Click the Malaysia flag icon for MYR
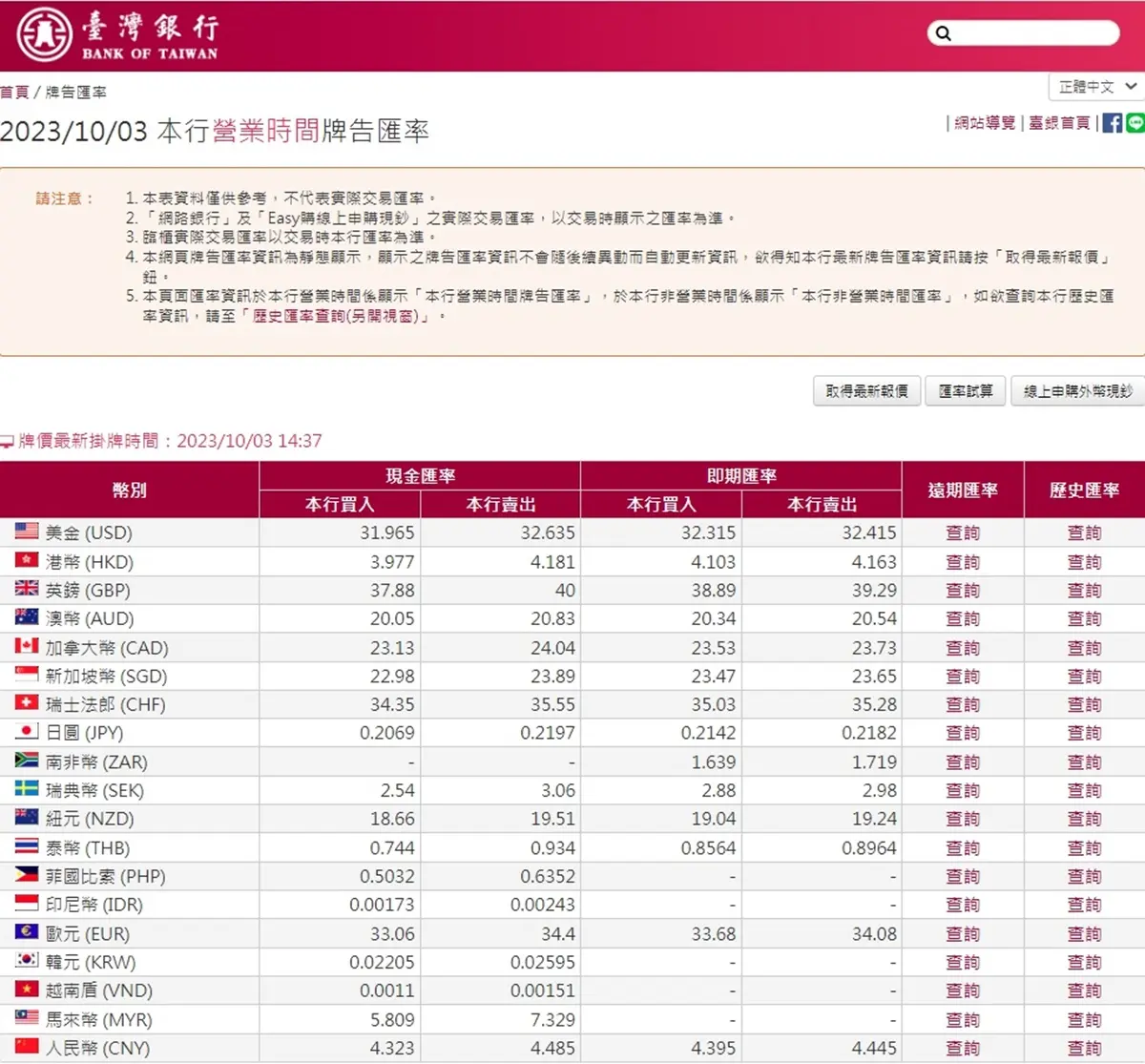Viewport: 1145px width, 1064px height. pyautogui.click(x=27, y=1018)
